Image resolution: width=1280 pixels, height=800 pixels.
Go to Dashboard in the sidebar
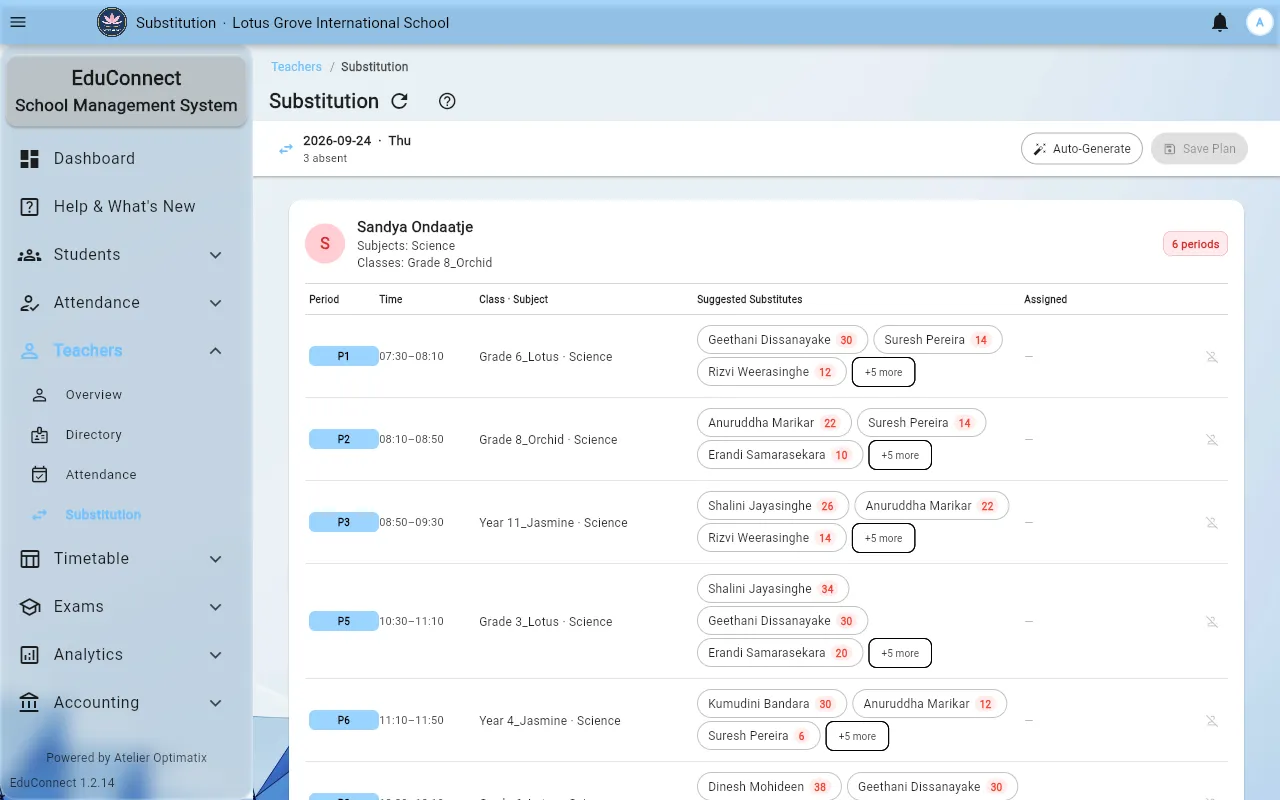(126, 158)
